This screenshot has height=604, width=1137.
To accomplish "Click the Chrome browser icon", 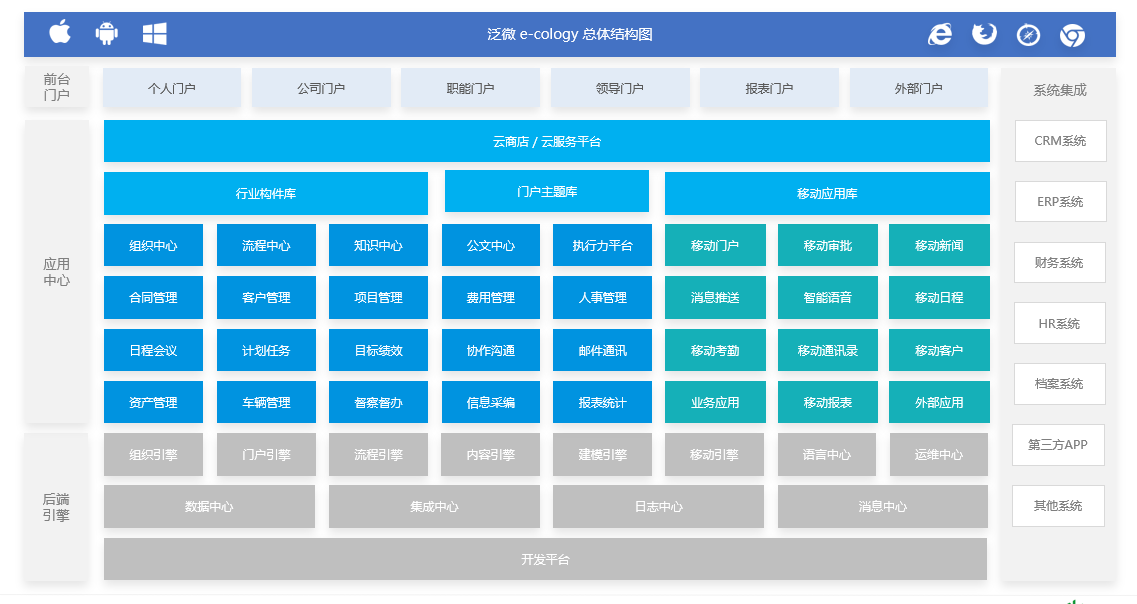I will 1072,35.
